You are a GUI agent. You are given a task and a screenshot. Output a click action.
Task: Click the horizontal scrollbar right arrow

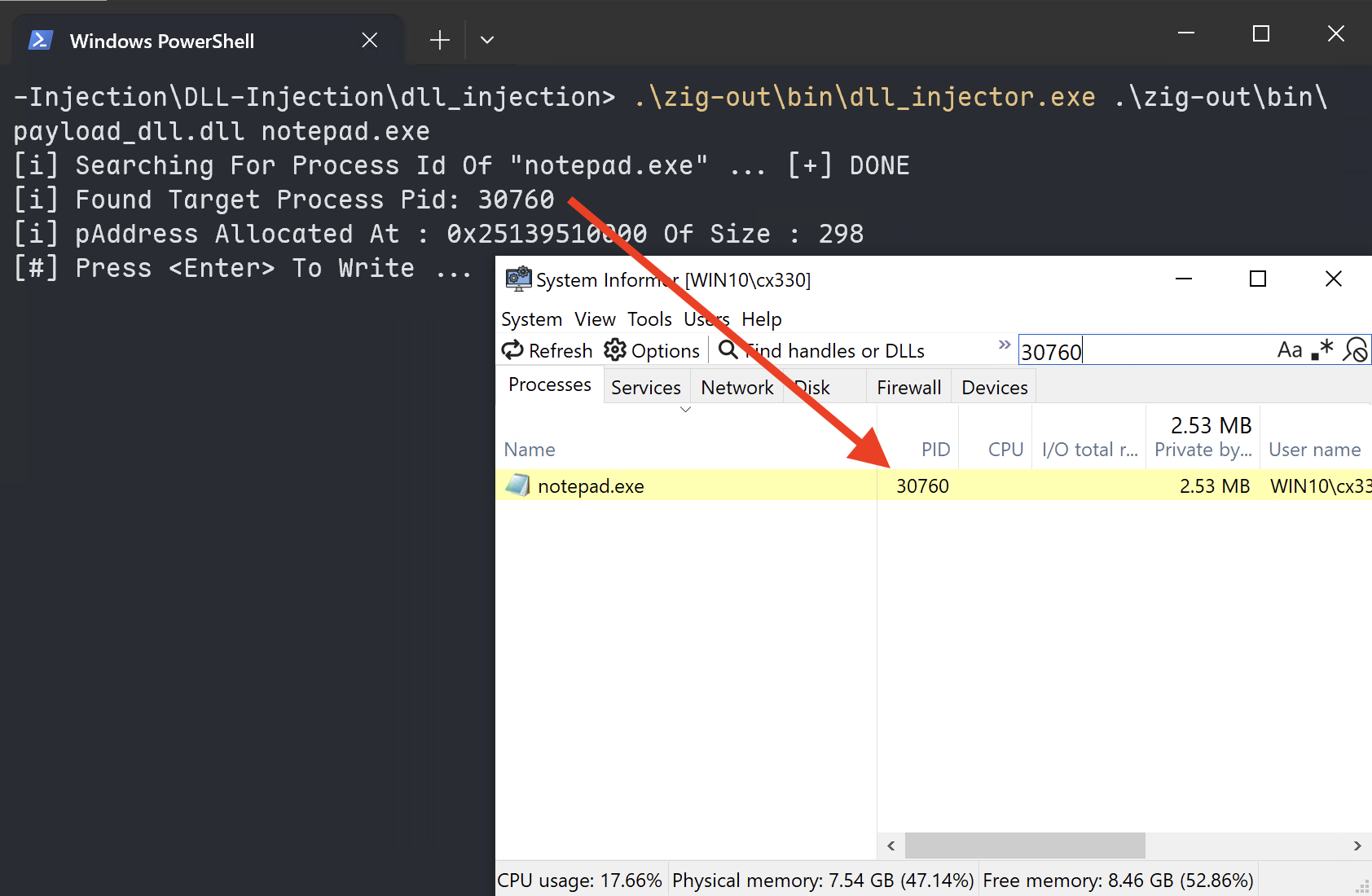(1357, 845)
